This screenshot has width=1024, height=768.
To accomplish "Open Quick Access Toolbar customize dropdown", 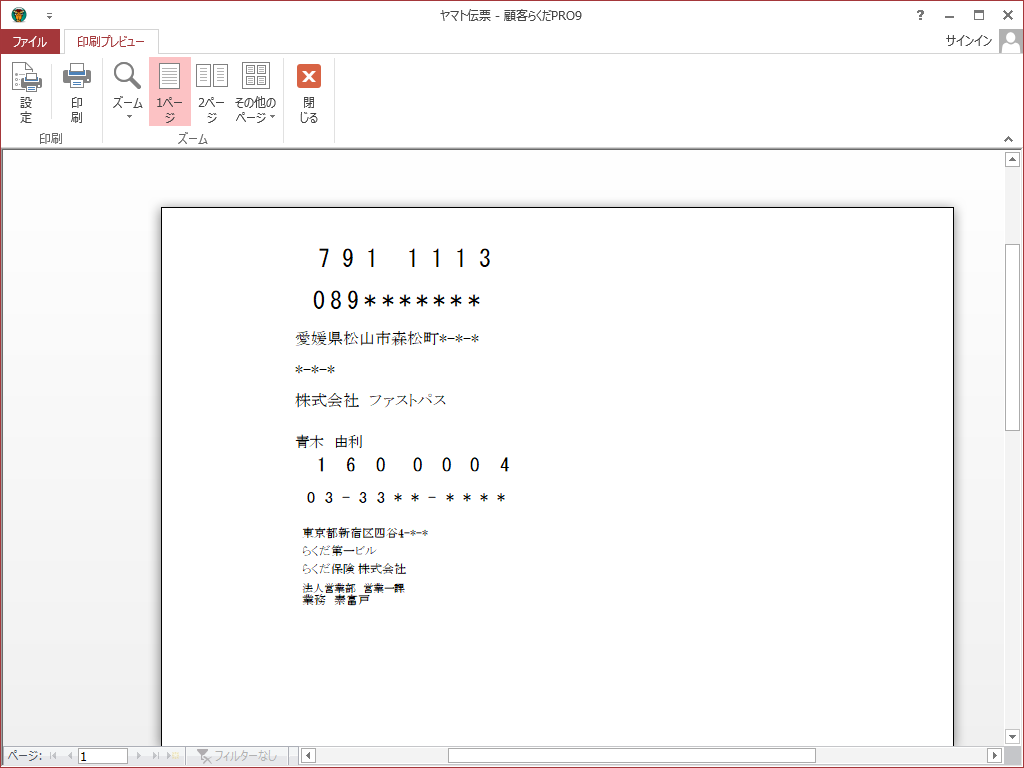I will coord(49,15).
